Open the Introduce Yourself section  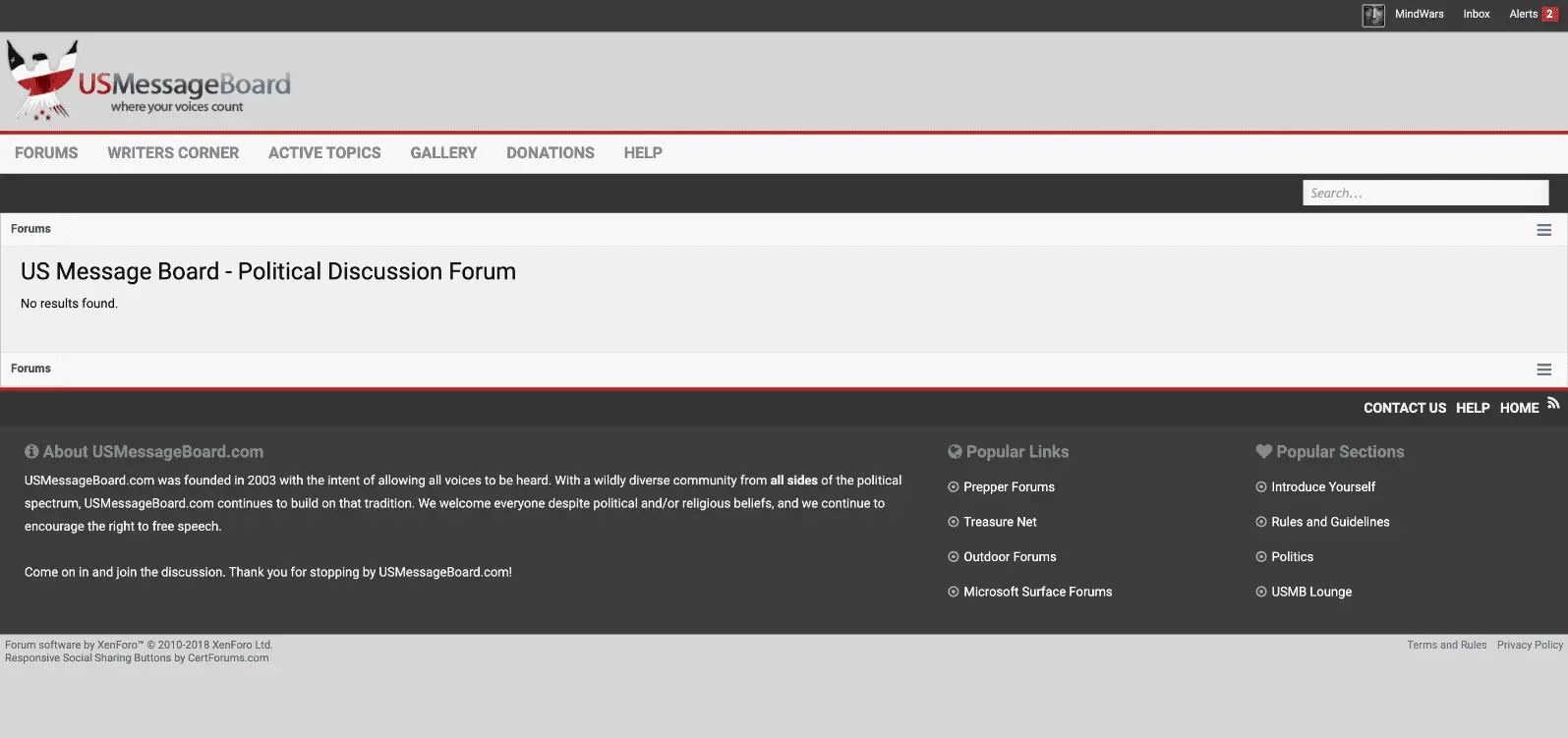[x=1322, y=487]
